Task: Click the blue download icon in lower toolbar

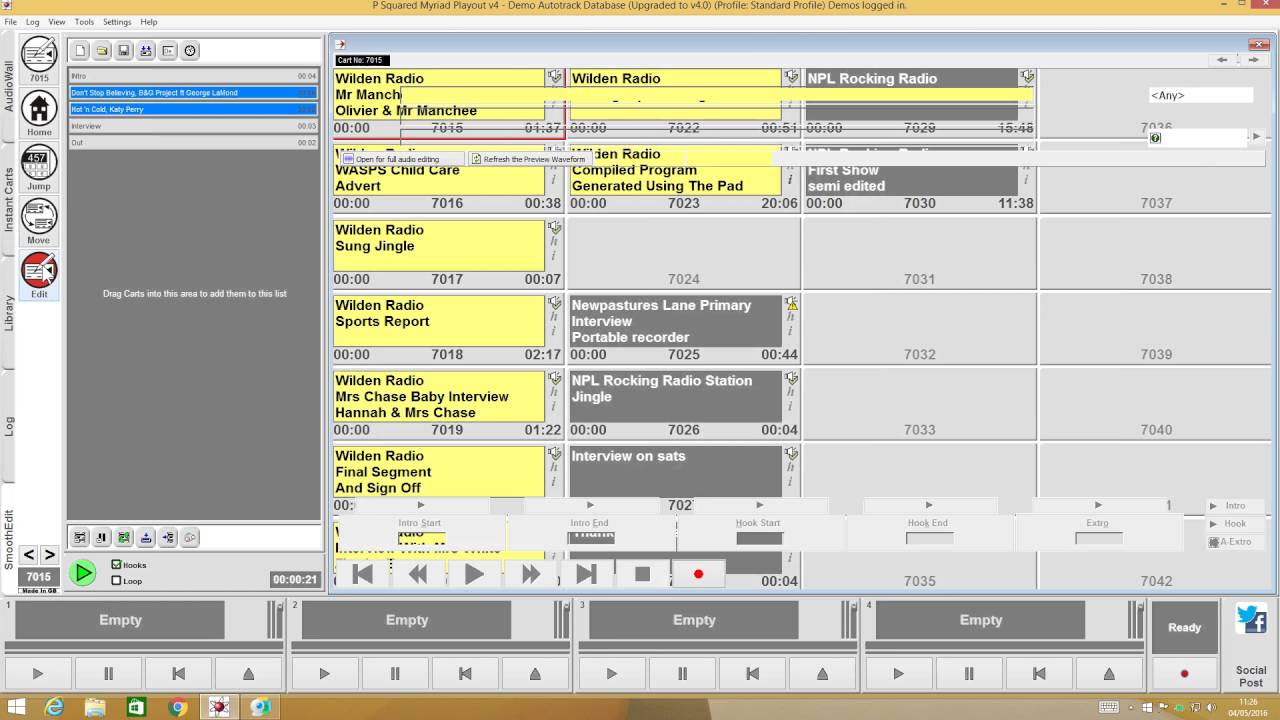Action: point(146,538)
